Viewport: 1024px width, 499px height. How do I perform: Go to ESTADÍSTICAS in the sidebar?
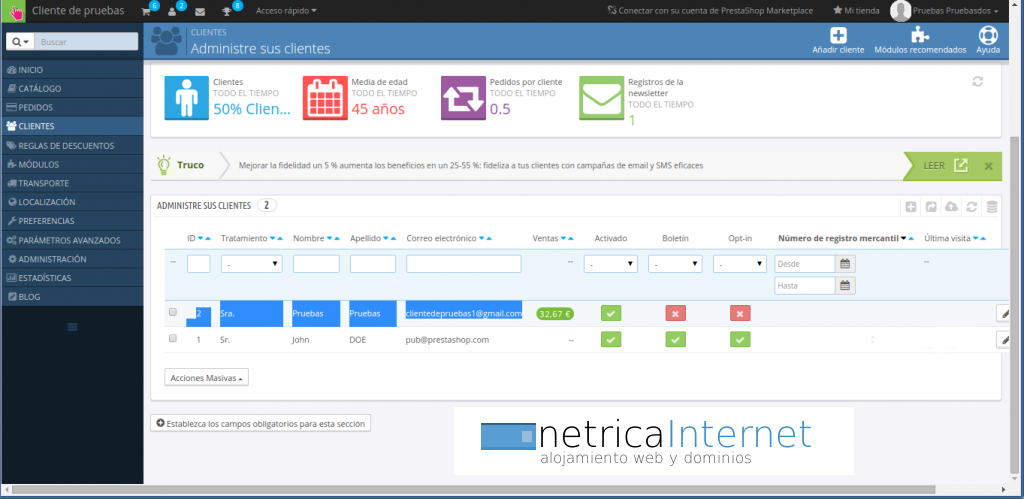[45, 278]
